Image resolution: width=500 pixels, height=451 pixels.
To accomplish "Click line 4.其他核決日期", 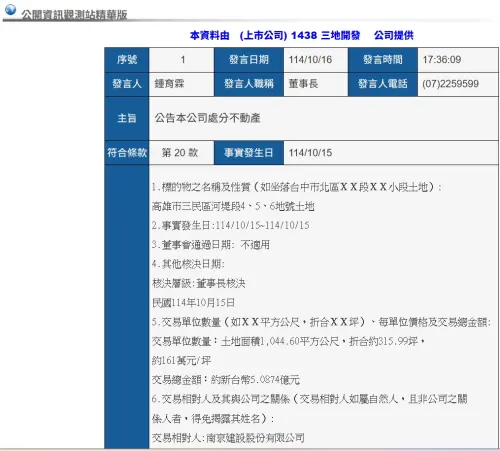I will coord(188,264).
